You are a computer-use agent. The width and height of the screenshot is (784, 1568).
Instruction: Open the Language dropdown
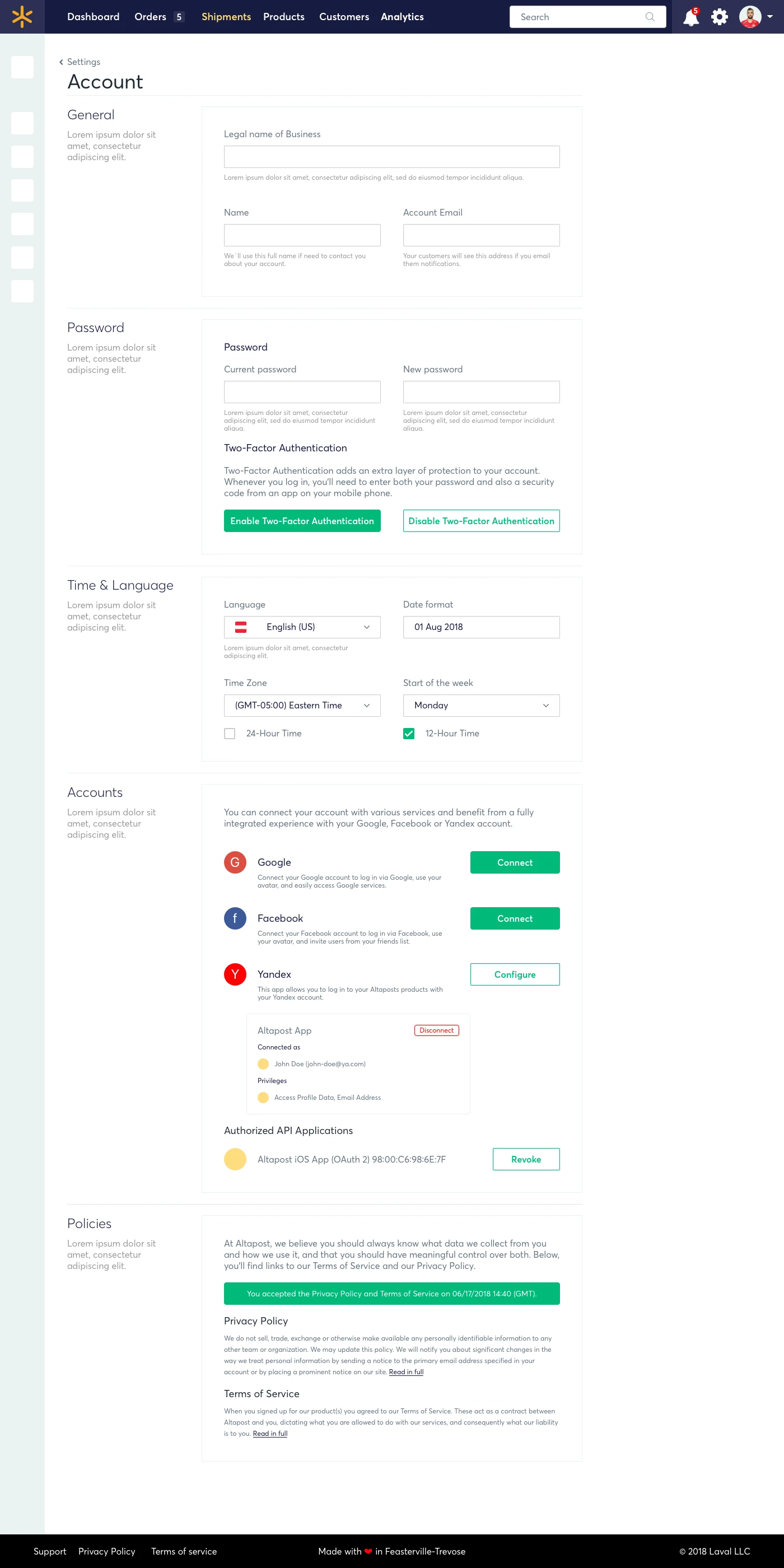click(302, 627)
